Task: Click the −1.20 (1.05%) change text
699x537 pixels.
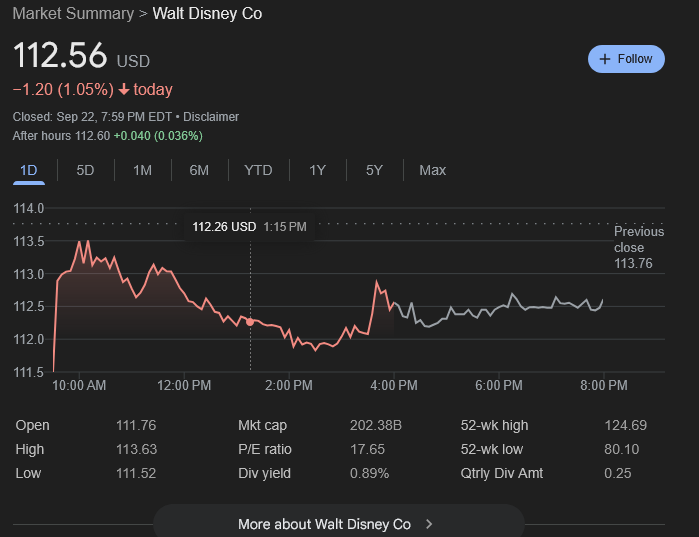Action: pos(63,90)
